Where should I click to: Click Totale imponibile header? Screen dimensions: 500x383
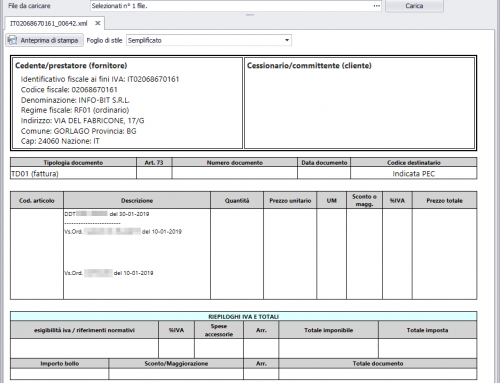click(x=328, y=330)
